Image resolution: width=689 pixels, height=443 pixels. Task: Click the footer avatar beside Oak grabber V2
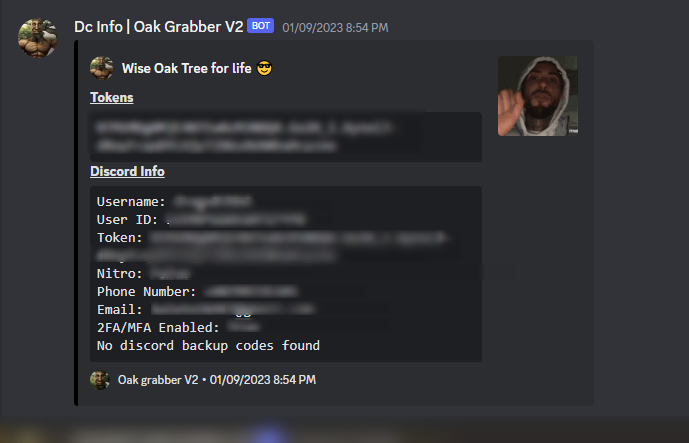pyautogui.click(x=100, y=380)
